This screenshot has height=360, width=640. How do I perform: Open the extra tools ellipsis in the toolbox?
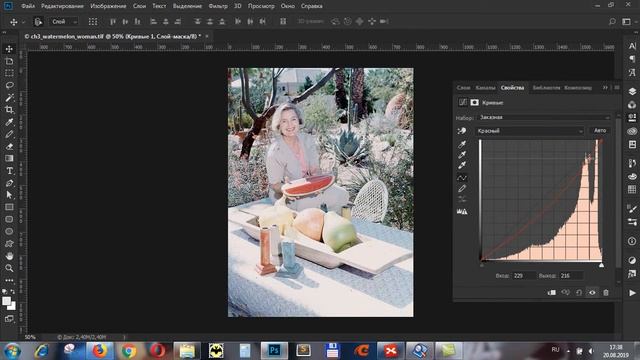pyautogui.click(x=9, y=280)
